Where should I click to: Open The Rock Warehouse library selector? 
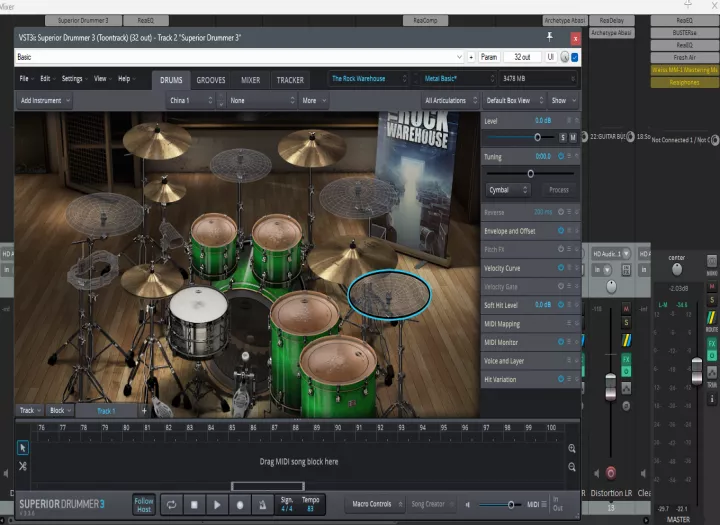tap(368, 79)
